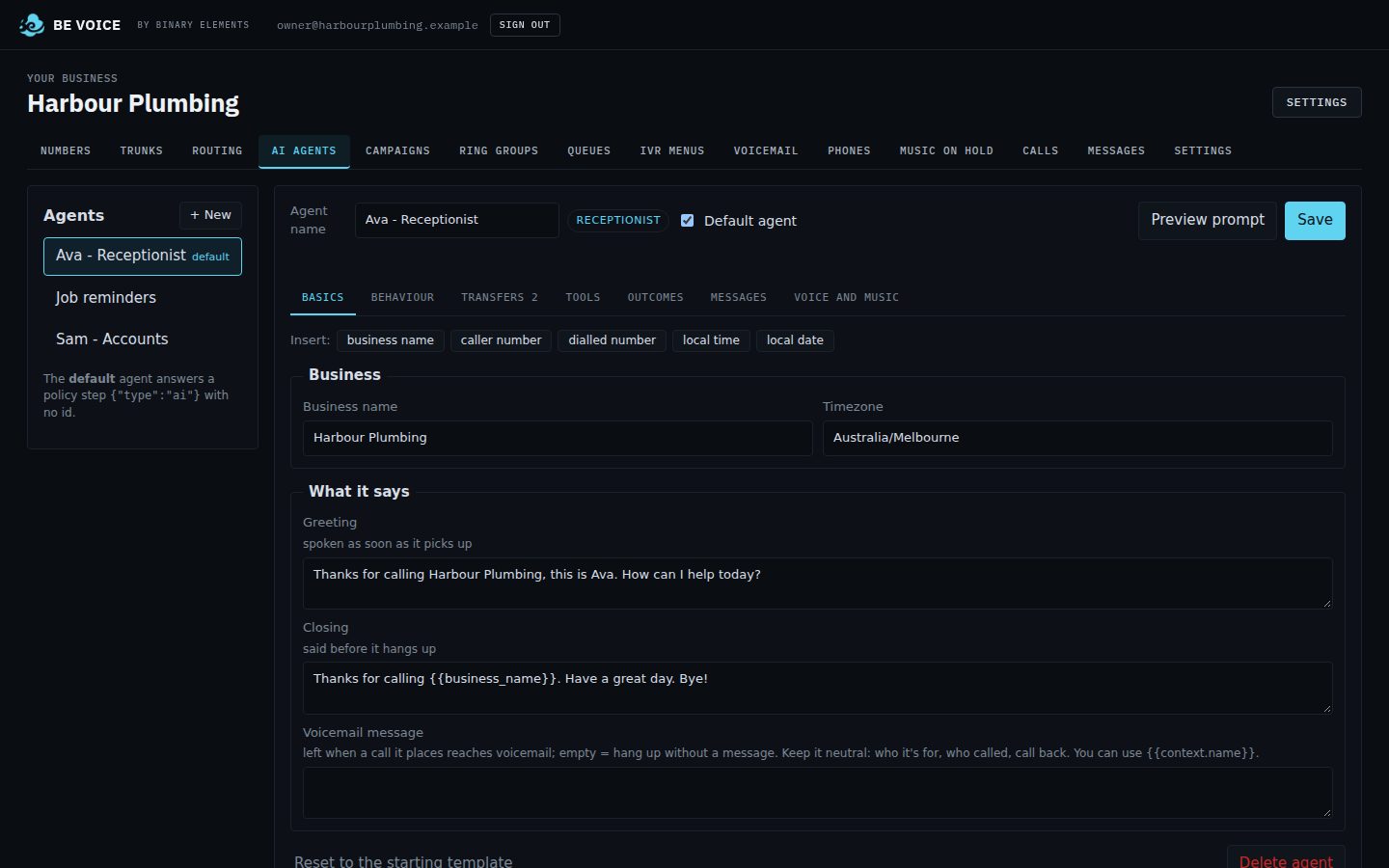Click the Greeting text area
1389x868 pixels.
click(818, 583)
